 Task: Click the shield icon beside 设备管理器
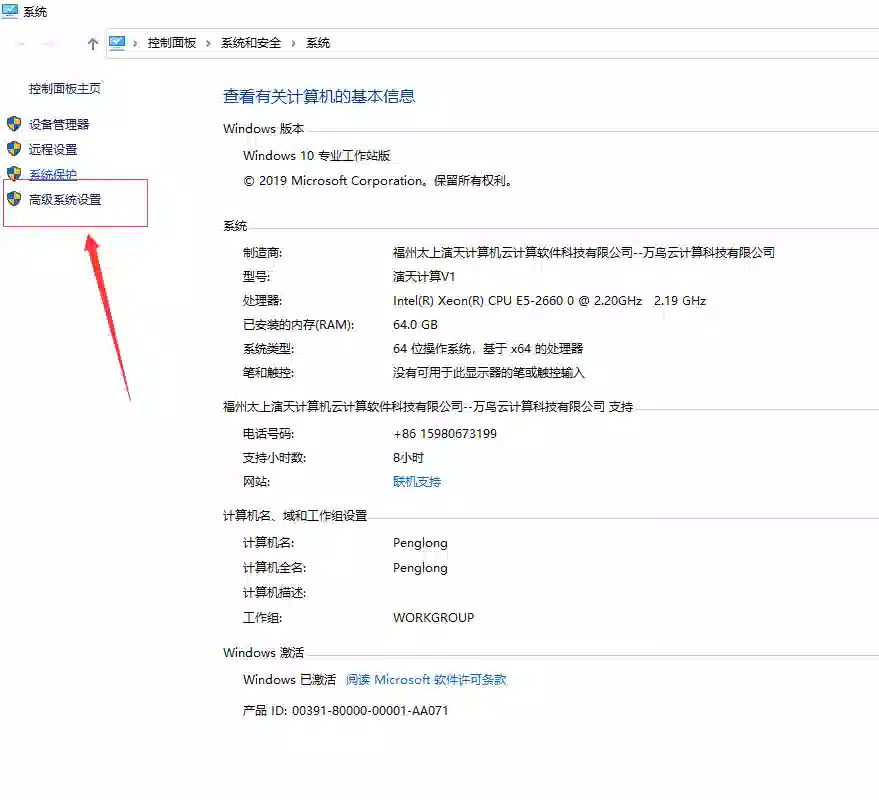point(14,124)
